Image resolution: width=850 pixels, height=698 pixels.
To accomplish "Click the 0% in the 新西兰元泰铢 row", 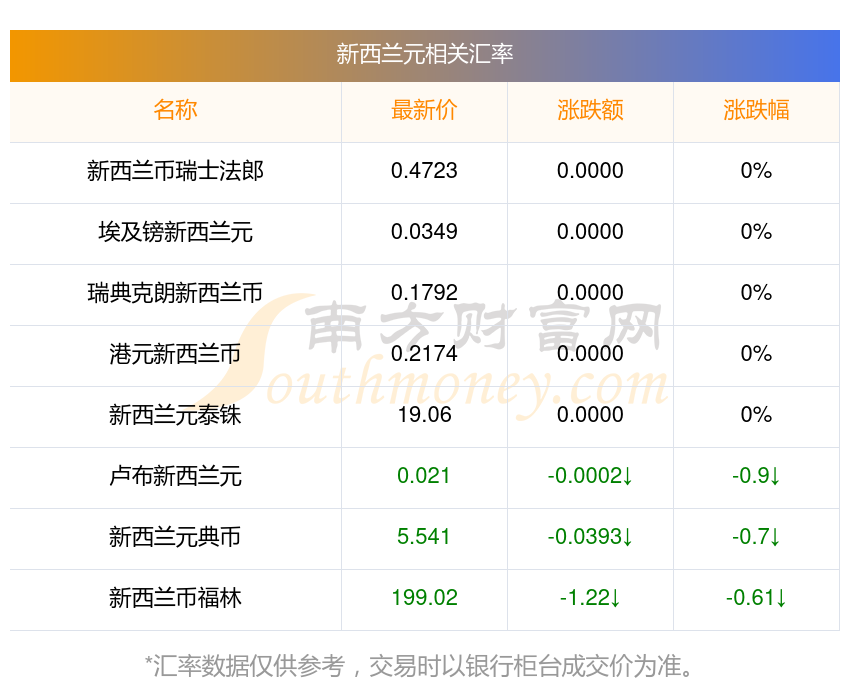I will click(756, 415).
